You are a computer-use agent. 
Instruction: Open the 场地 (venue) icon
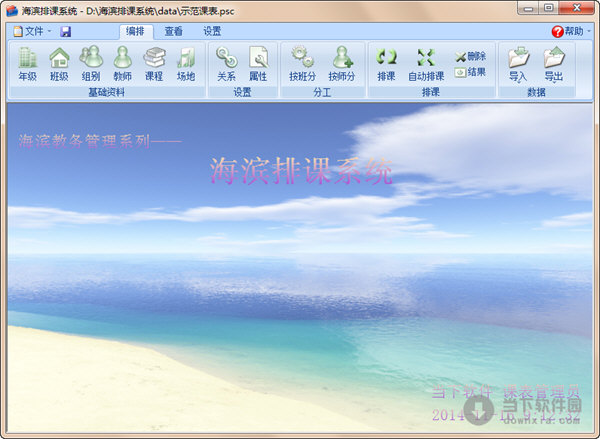pyautogui.click(x=186, y=64)
